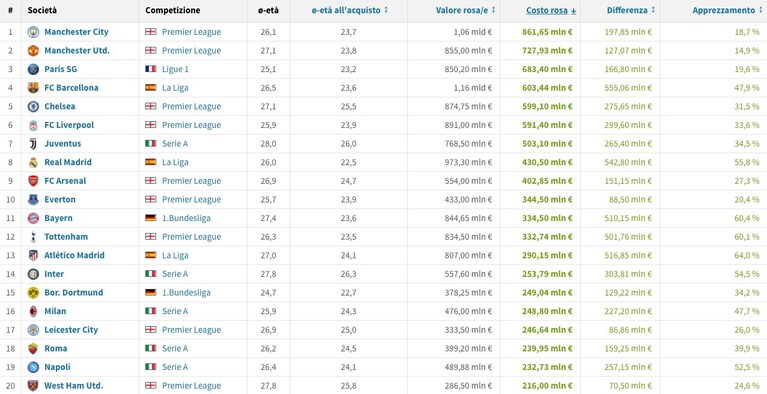This screenshot has width=767, height=394.
Task: Open Premier League link in Everton row
Action: (191, 199)
